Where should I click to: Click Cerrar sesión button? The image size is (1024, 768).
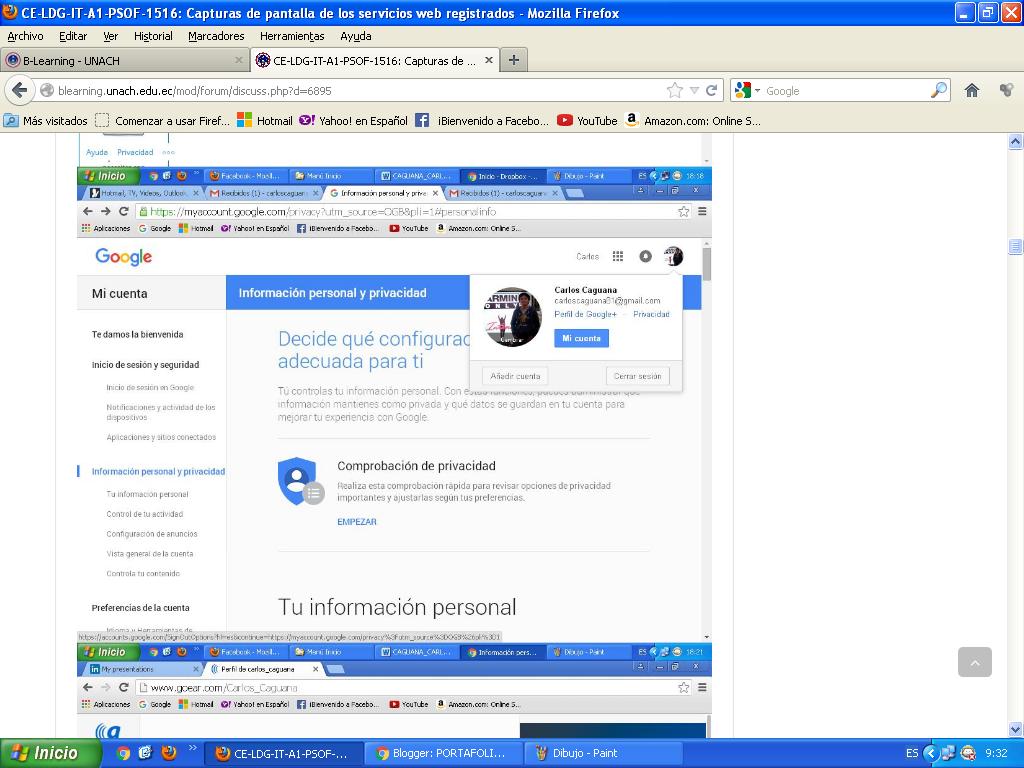tap(637, 376)
